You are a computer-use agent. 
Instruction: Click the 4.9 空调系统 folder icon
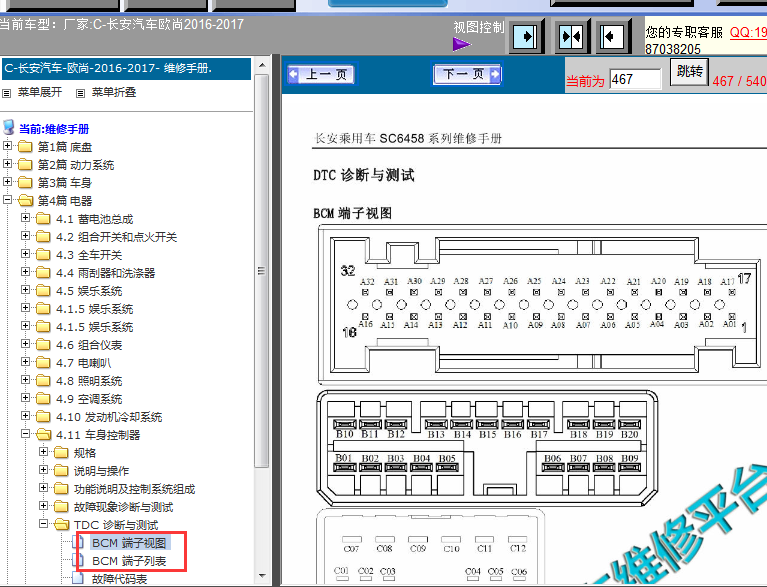pos(43,398)
